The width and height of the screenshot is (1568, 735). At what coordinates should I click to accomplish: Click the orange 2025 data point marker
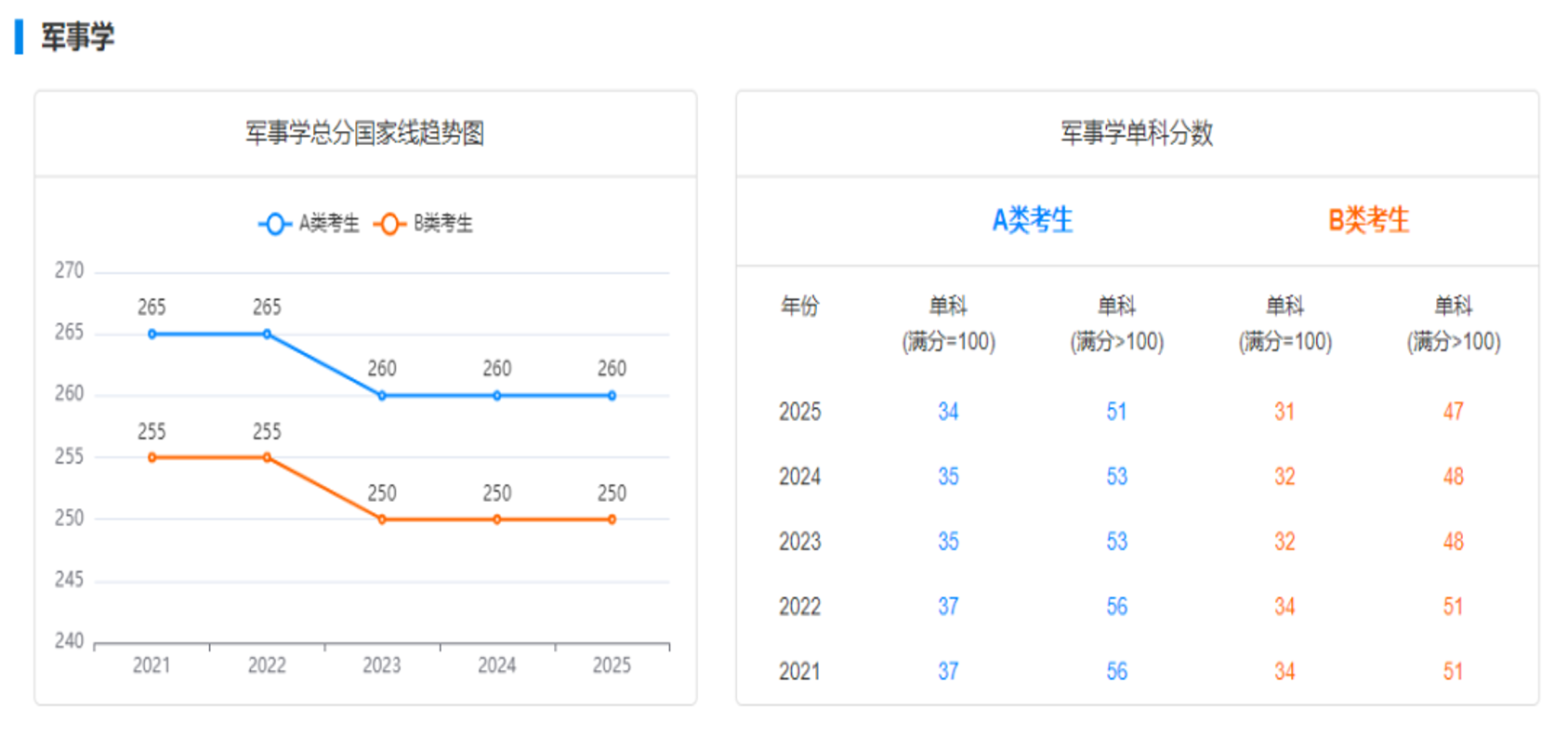(612, 519)
